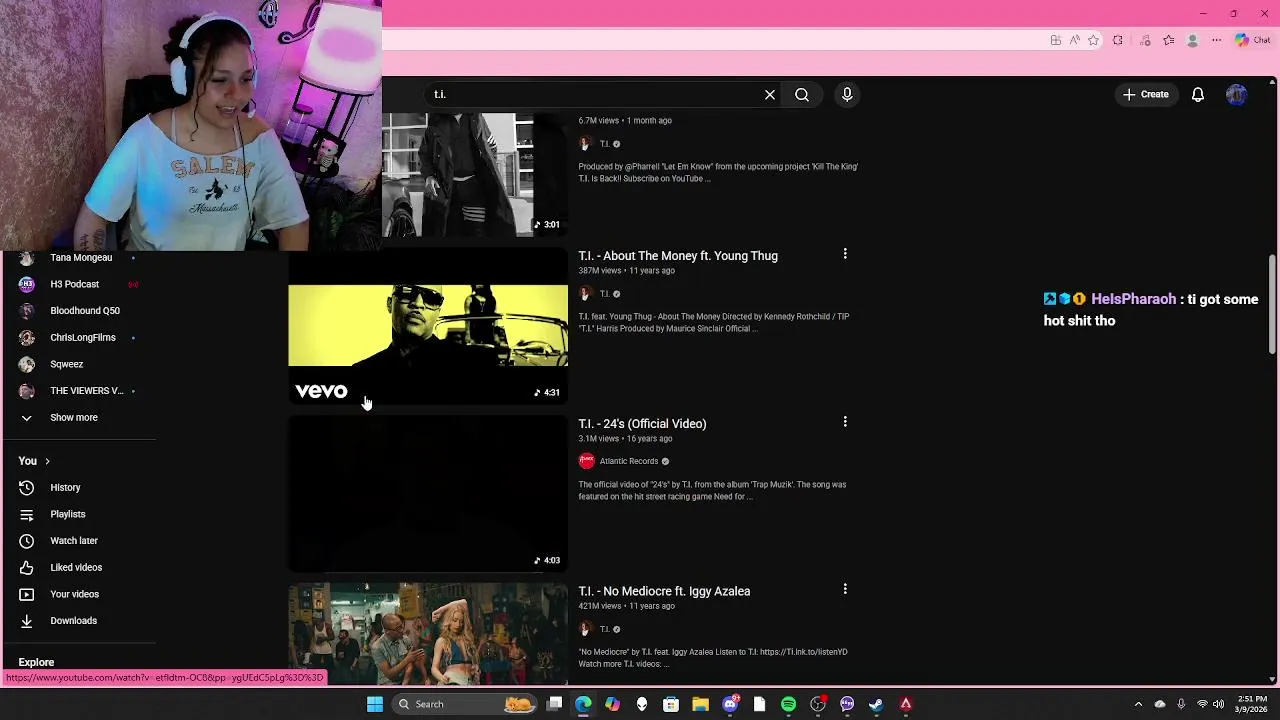Image resolution: width=1280 pixels, height=720 pixels.
Task: Open Edge extensions puzzle icon
Action: click(x=1118, y=40)
